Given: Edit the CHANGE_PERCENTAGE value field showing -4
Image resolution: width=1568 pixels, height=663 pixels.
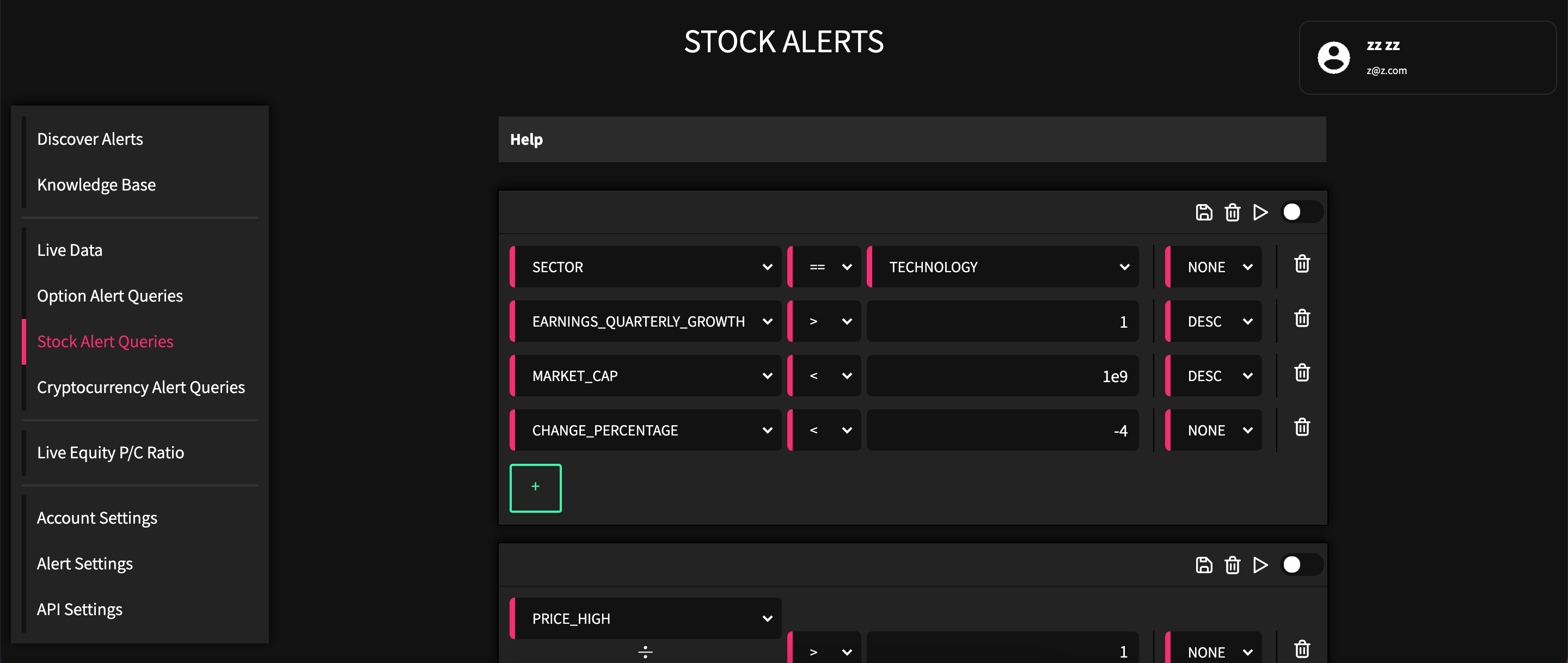Looking at the screenshot, I should pos(1002,430).
